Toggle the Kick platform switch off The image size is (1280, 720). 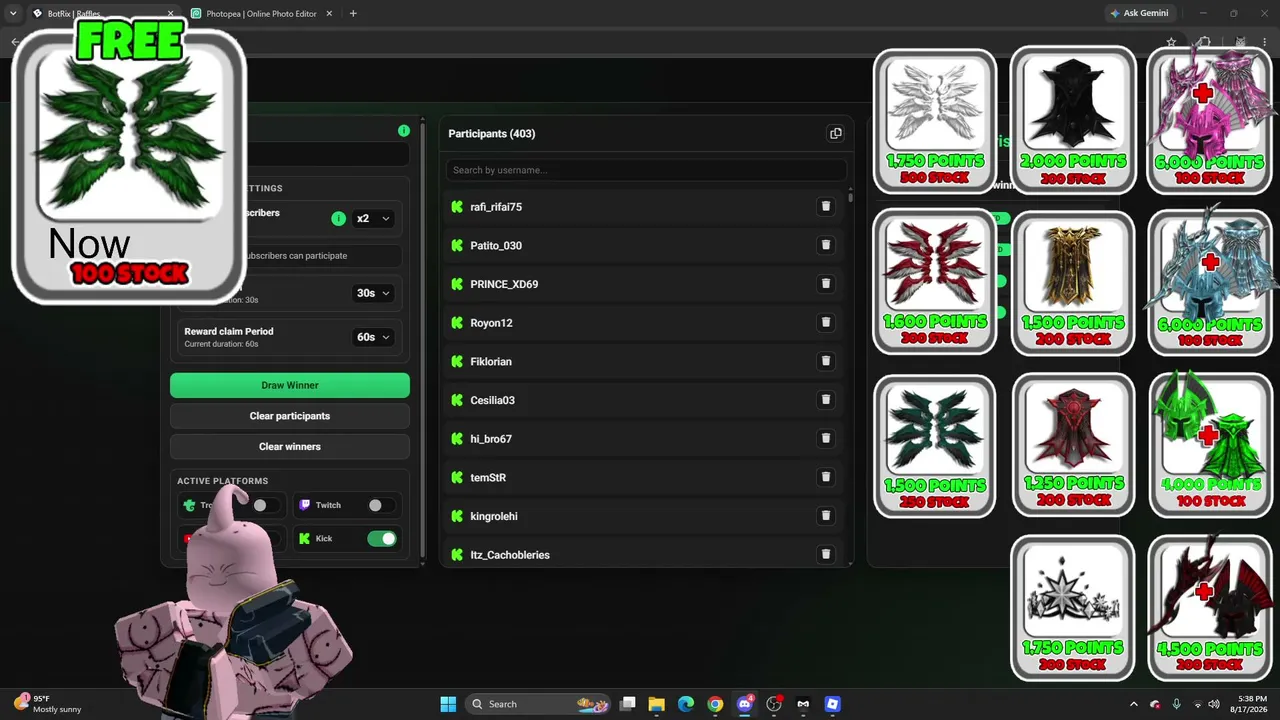click(x=382, y=539)
